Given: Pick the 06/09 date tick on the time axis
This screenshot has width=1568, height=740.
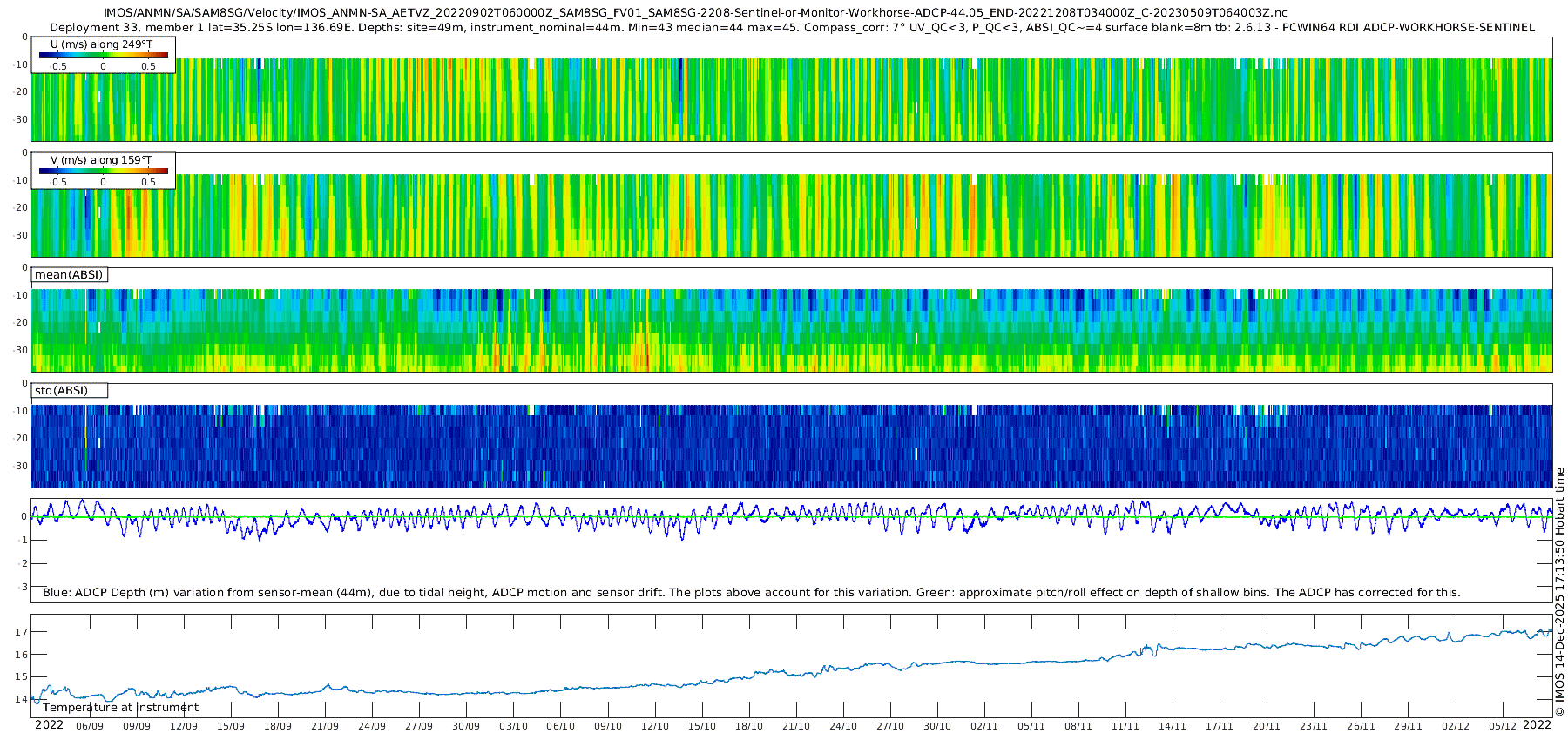Looking at the screenshot, I should click(90, 726).
